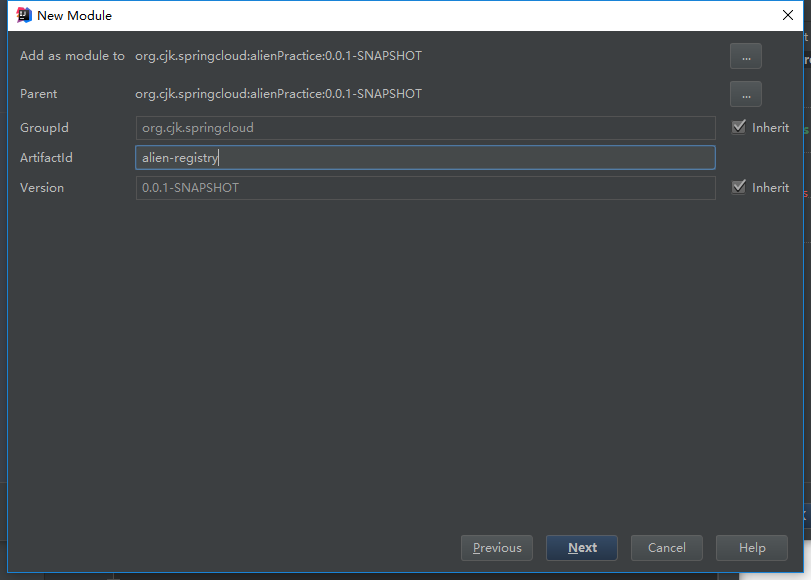Focus the Version input field
The height and width of the screenshot is (580, 811).
click(425, 188)
